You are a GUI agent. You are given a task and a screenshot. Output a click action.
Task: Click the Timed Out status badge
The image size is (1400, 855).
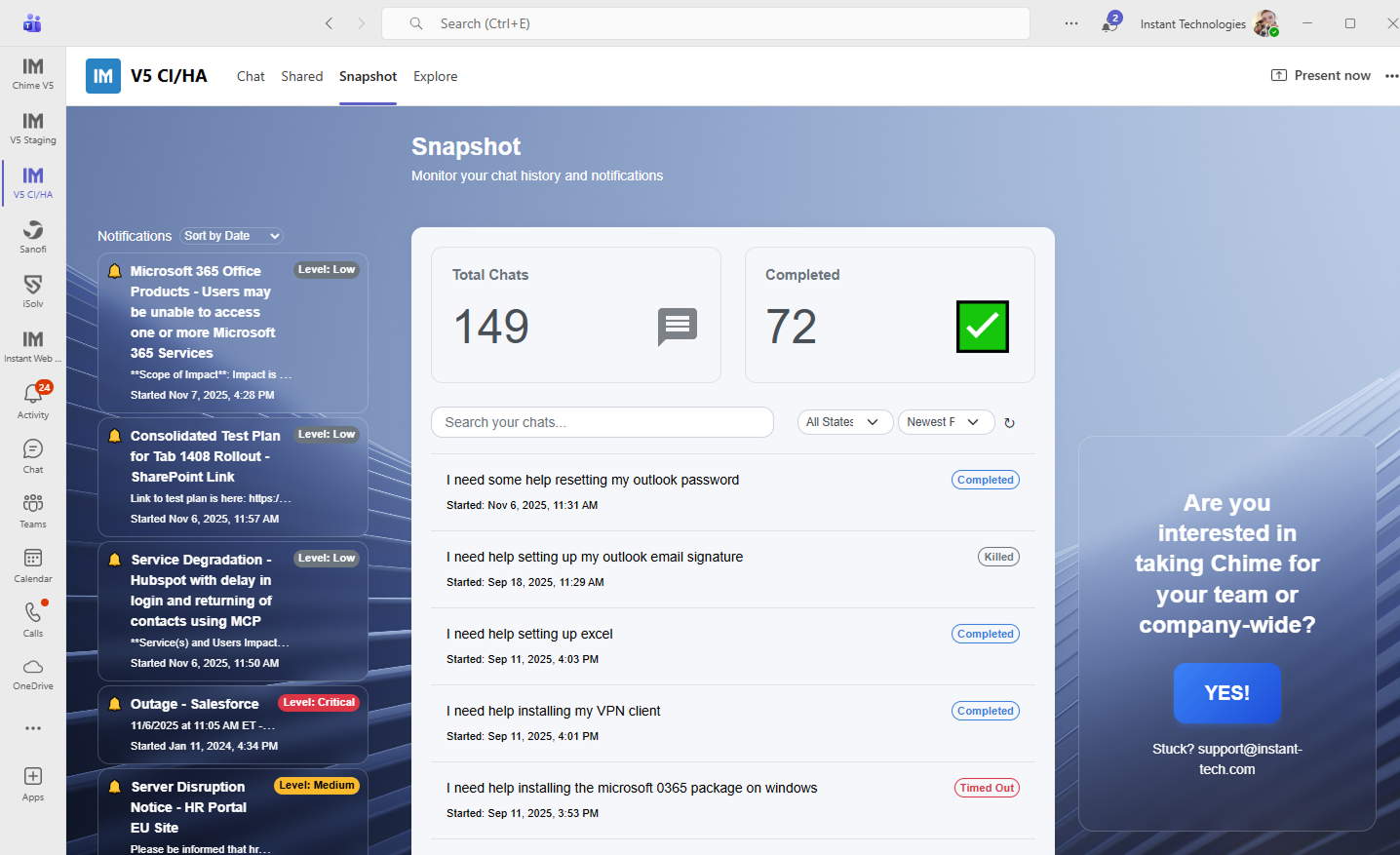pos(987,788)
